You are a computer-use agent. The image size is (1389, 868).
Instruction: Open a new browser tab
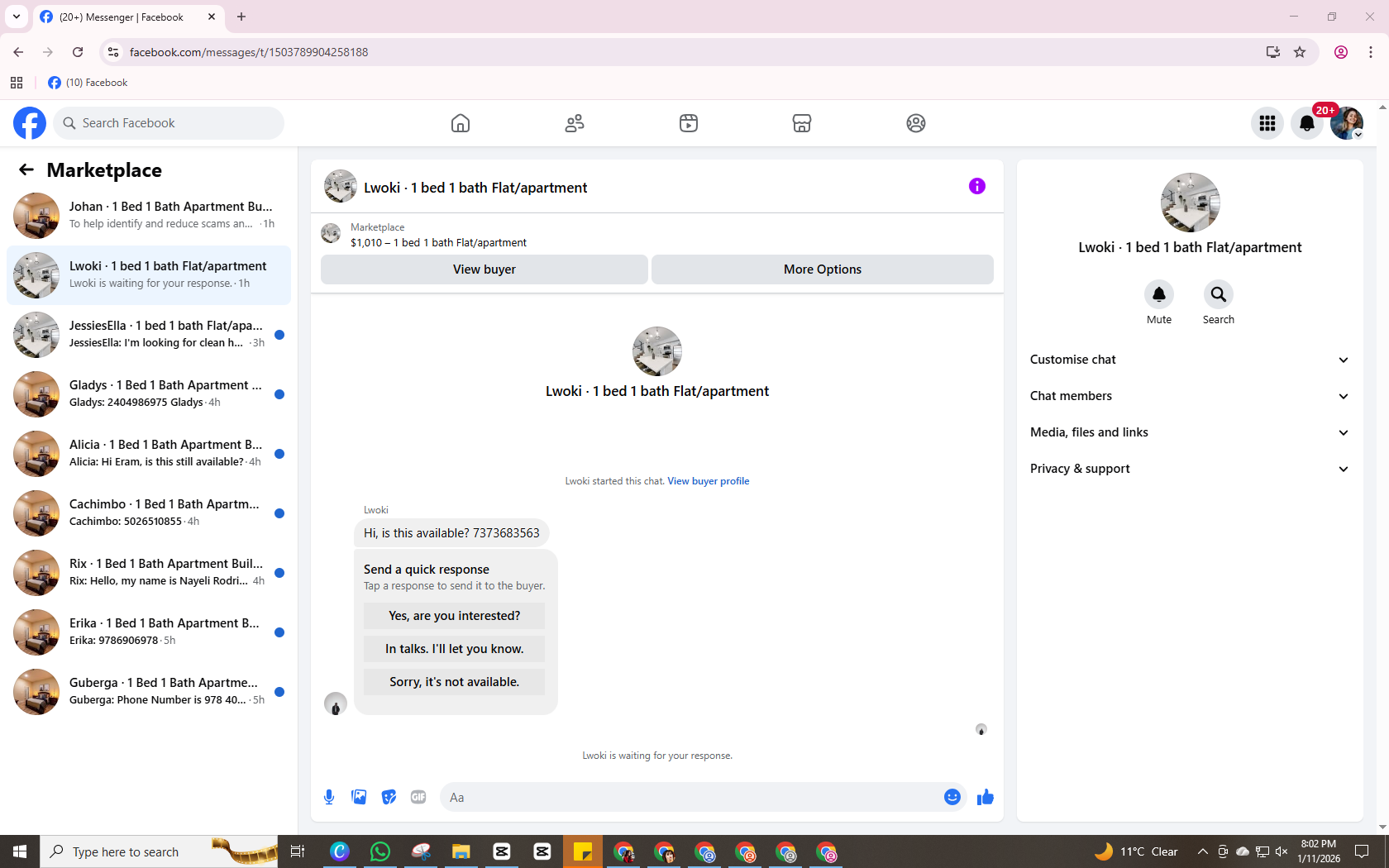pyautogui.click(x=241, y=17)
